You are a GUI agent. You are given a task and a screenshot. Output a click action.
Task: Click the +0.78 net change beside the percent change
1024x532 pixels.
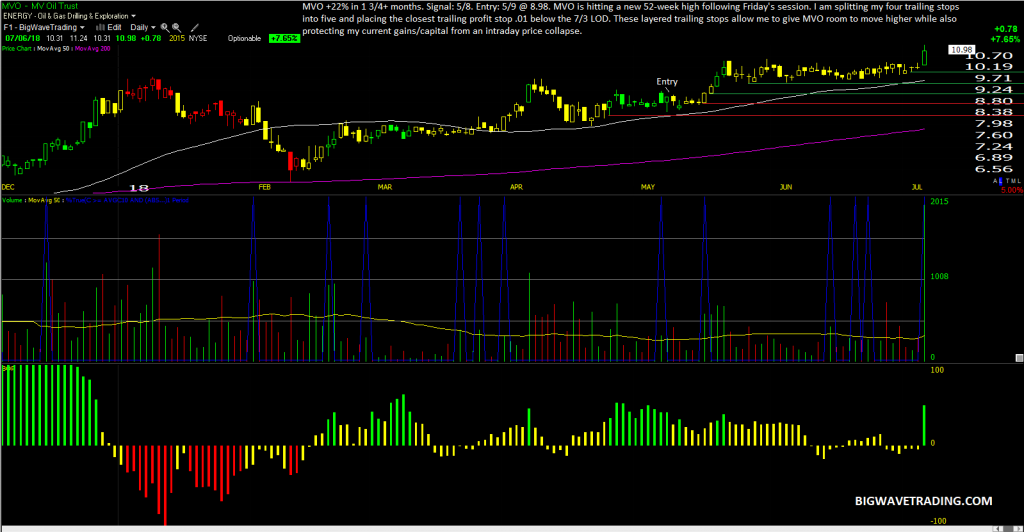1006,29
